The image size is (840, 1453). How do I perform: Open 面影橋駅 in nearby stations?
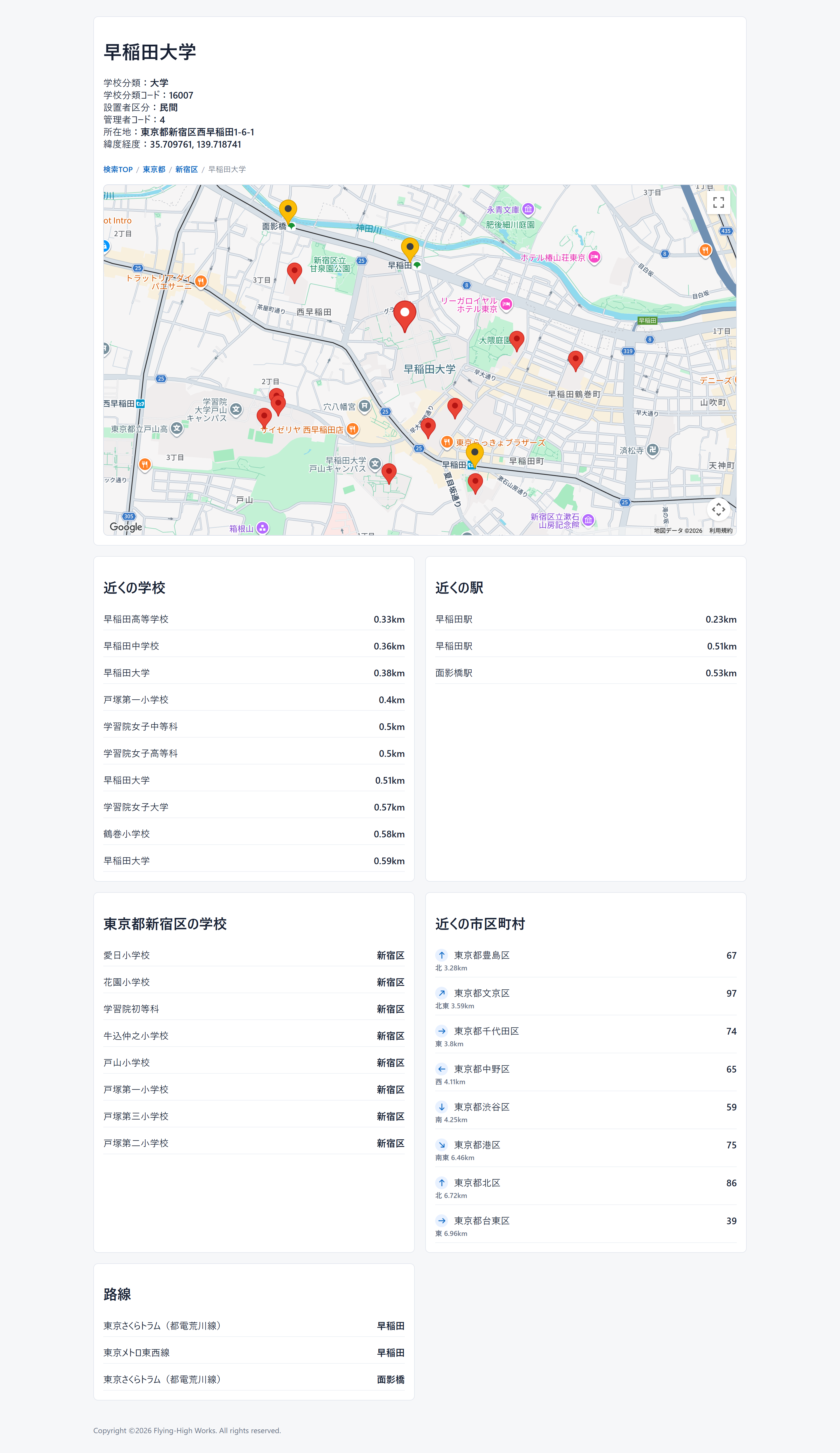tap(586, 673)
